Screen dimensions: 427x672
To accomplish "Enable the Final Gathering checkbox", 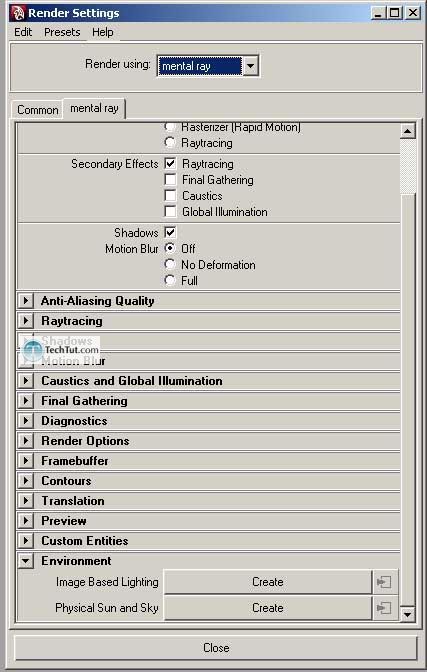I will coord(170,180).
